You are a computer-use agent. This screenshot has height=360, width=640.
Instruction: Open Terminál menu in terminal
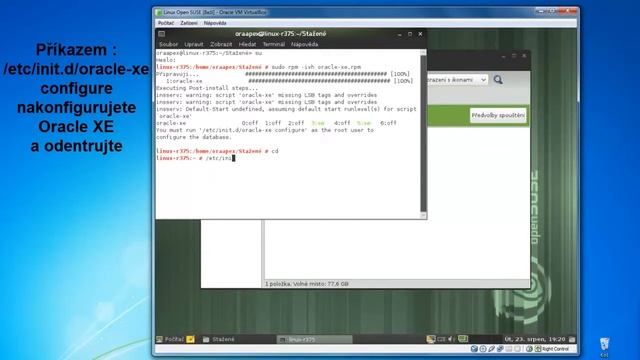tap(273, 44)
